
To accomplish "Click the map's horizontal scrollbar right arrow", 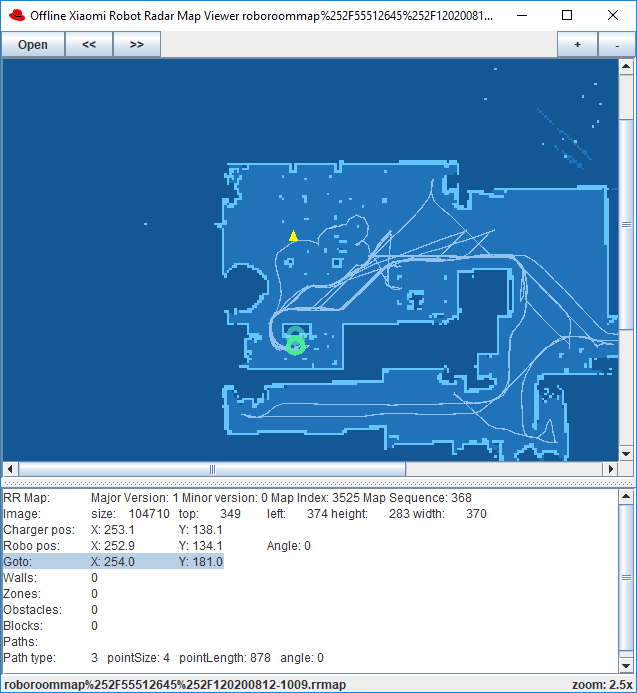I will click(x=610, y=469).
